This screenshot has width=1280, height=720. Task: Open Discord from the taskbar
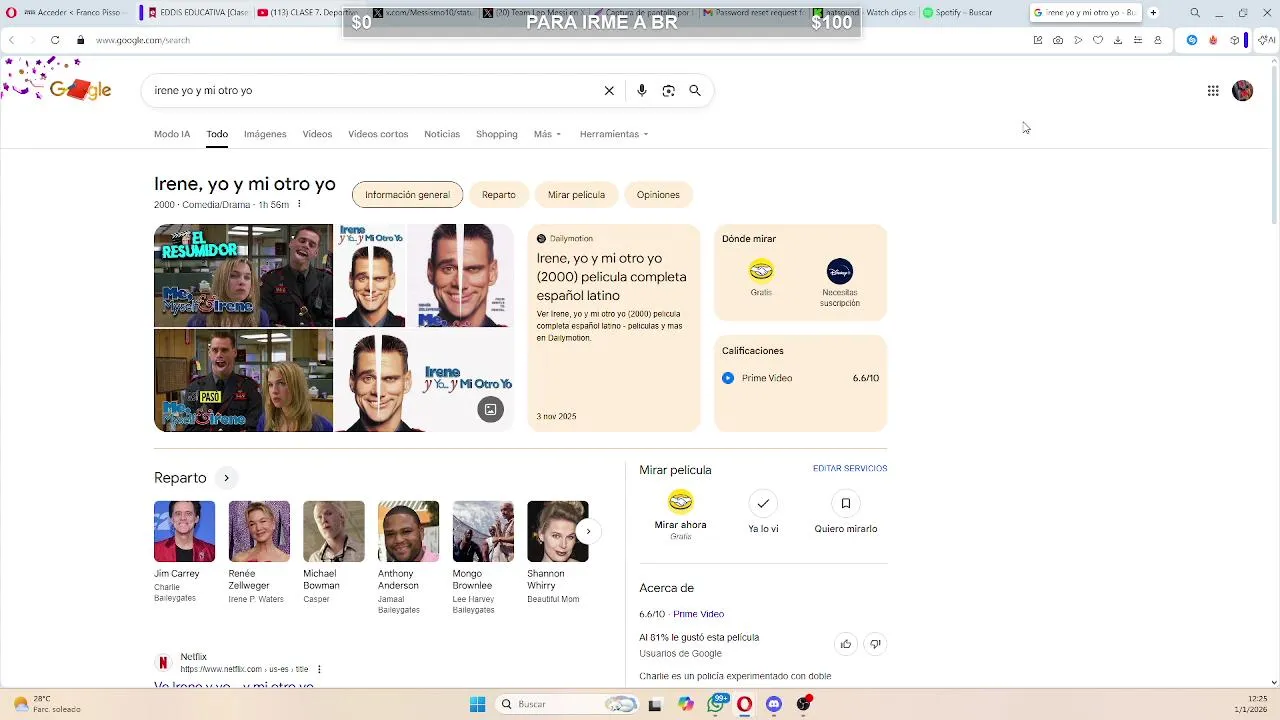tap(773, 704)
